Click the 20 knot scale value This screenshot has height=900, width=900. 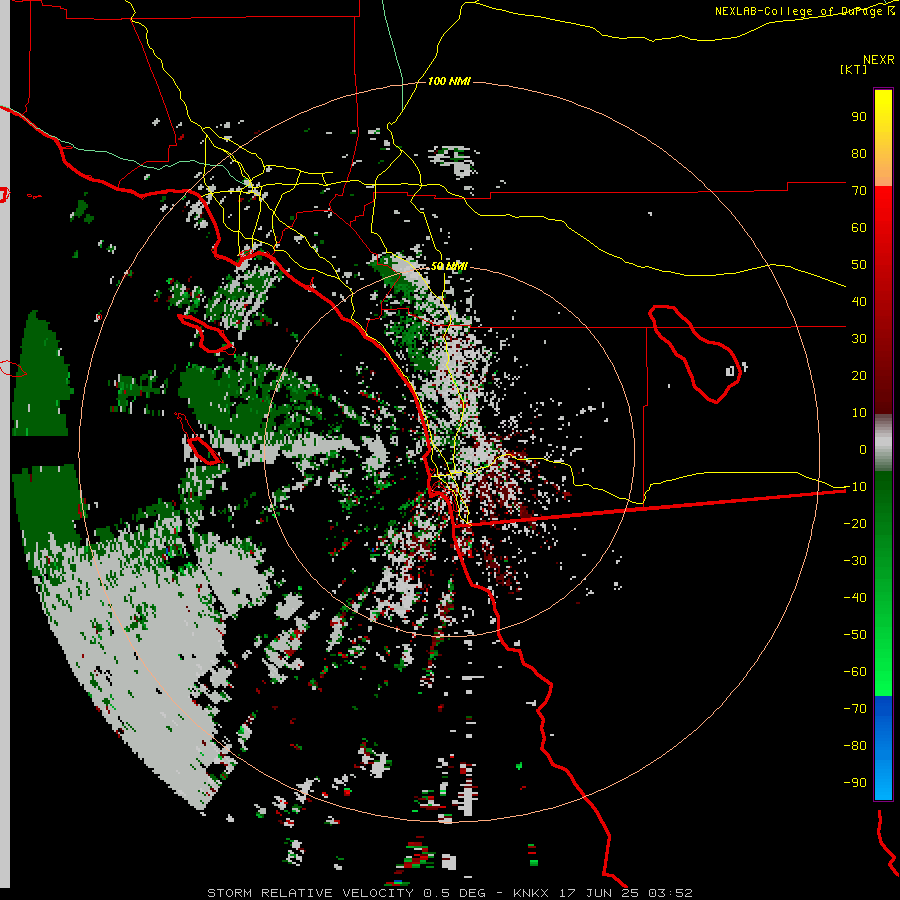[859, 375]
